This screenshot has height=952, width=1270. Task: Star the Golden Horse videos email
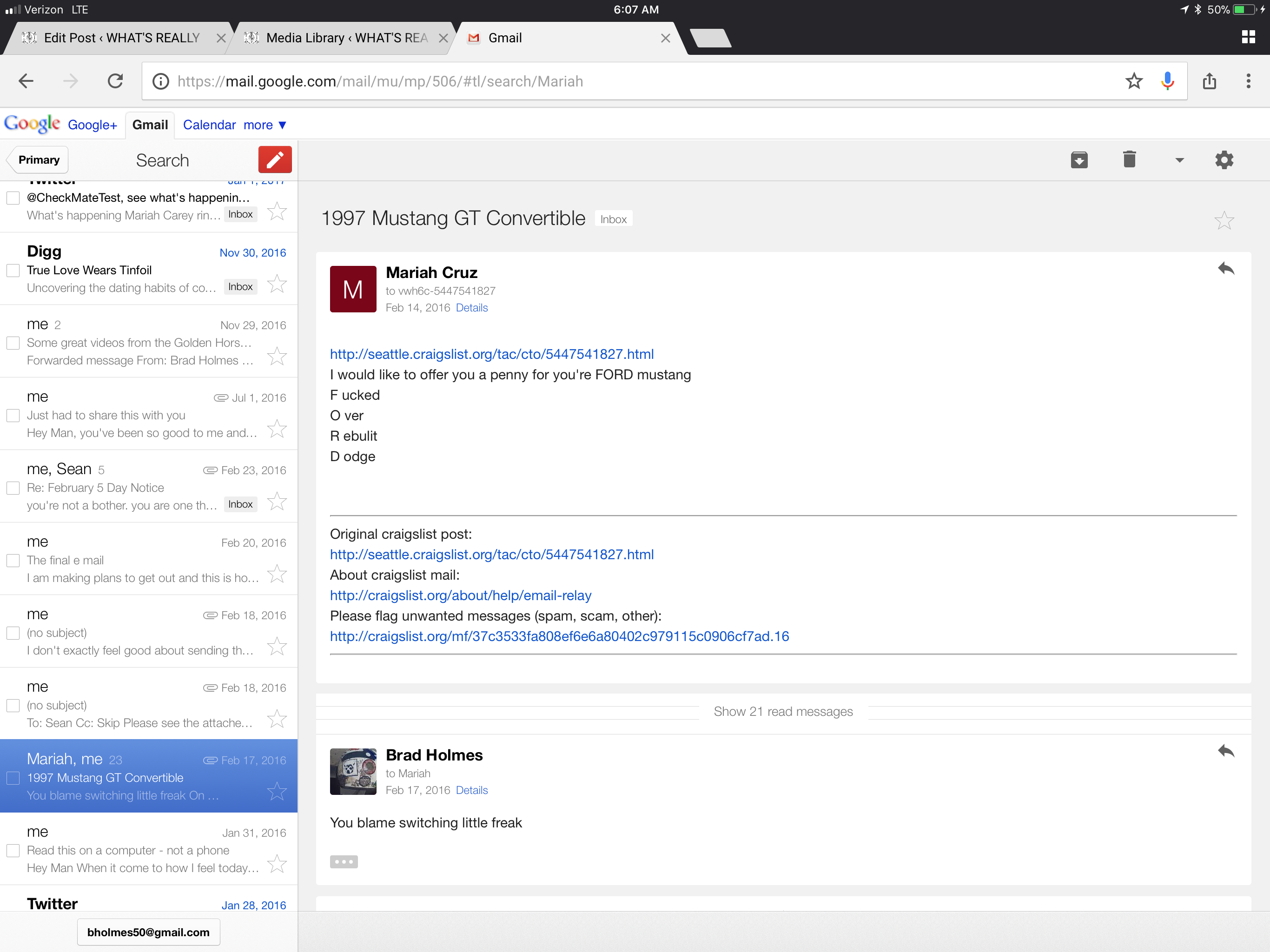[277, 356]
